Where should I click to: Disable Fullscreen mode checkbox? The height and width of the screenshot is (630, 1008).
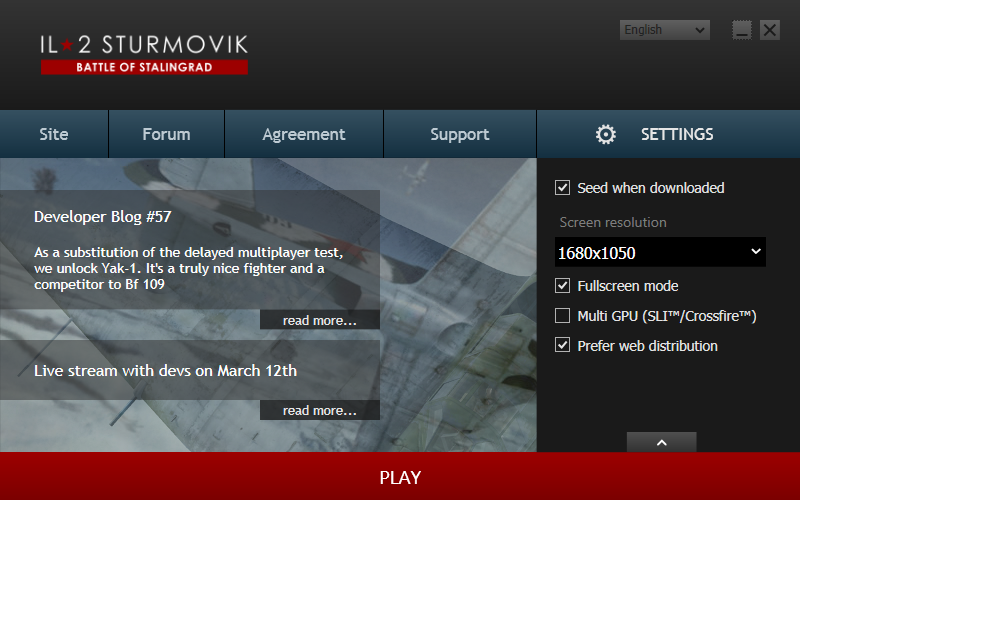coord(562,285)
